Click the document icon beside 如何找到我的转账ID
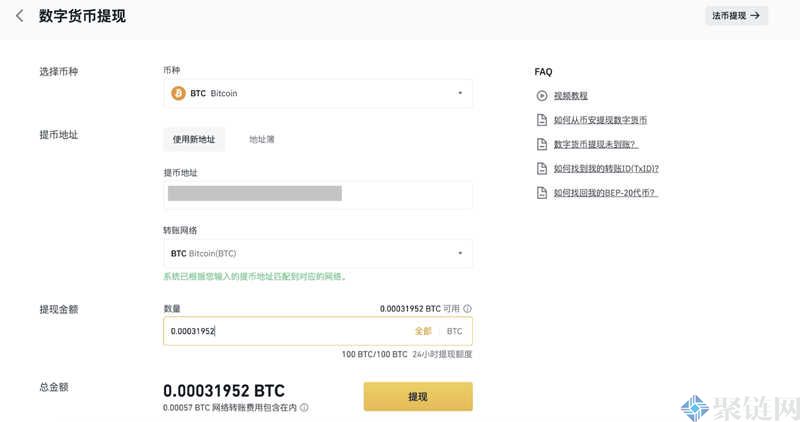 tap(542, 168)
